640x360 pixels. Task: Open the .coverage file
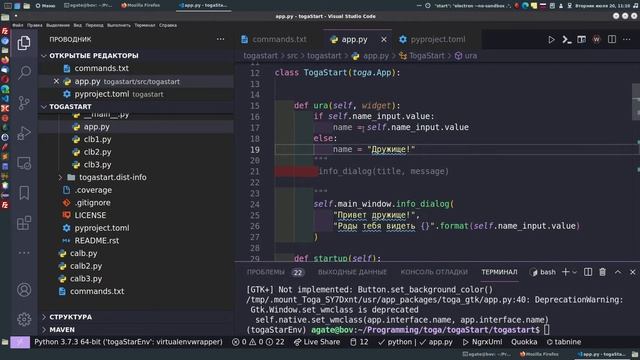point(93,190)
